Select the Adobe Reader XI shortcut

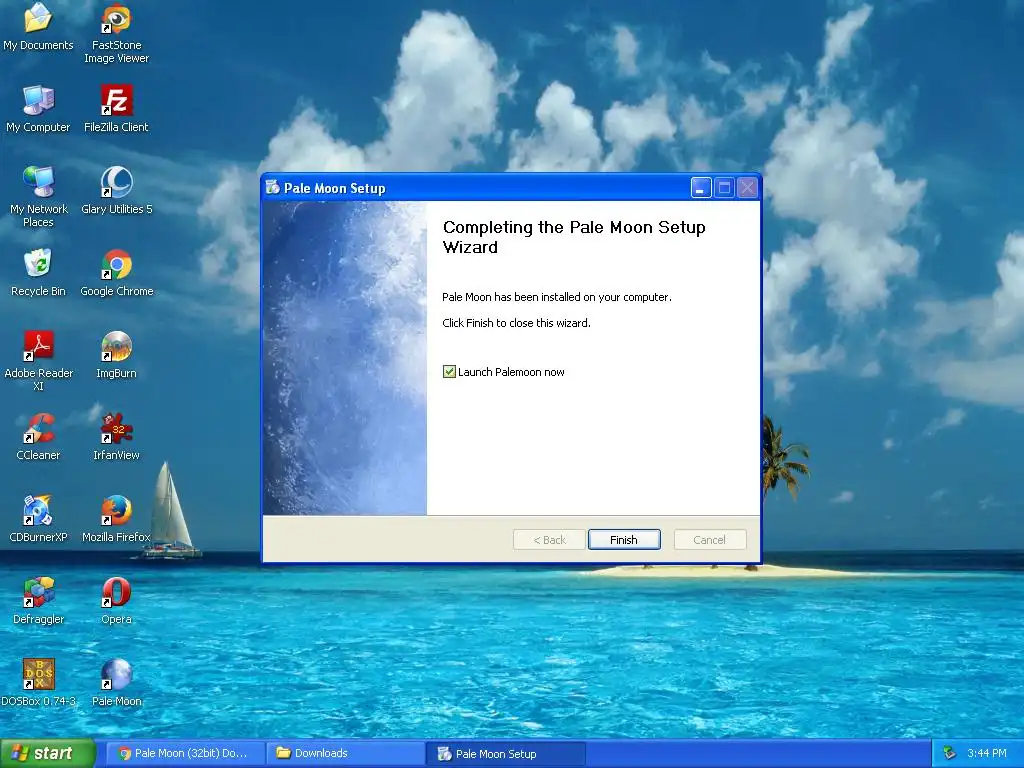click(x=38, y=360)
